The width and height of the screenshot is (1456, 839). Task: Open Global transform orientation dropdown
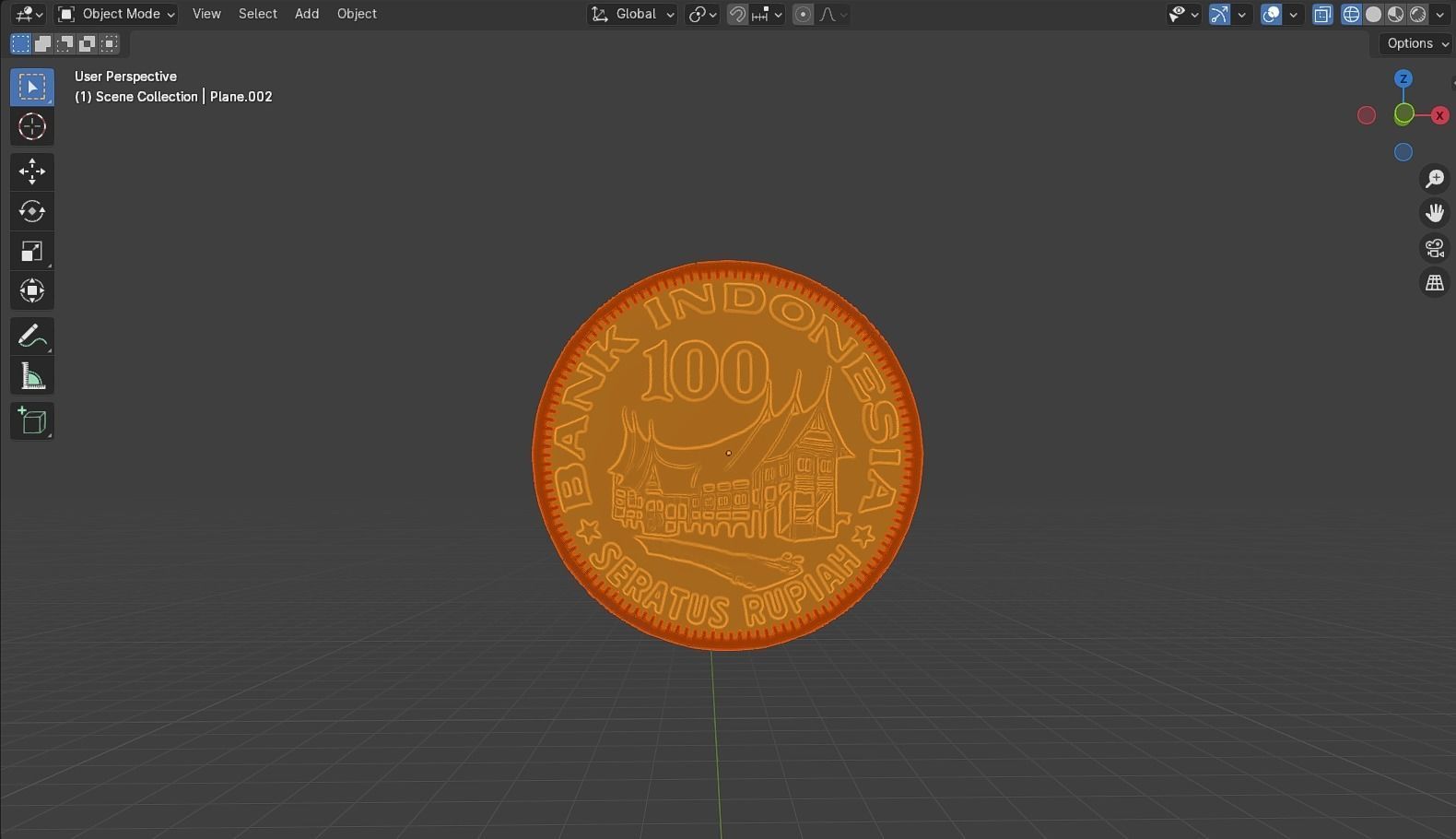point(632,14)
